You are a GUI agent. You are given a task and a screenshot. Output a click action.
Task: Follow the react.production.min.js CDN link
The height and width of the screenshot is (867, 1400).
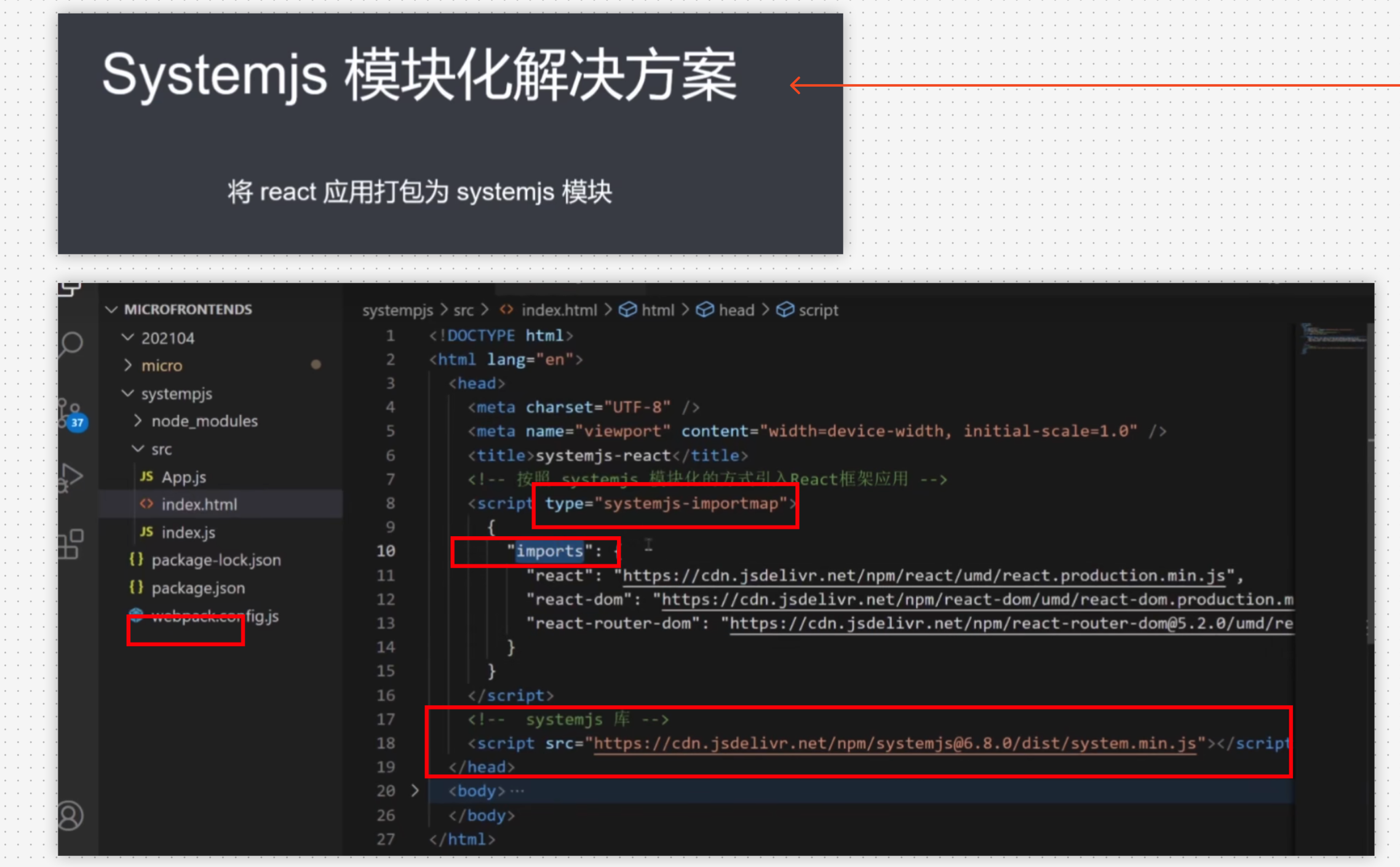click(924, 576)
